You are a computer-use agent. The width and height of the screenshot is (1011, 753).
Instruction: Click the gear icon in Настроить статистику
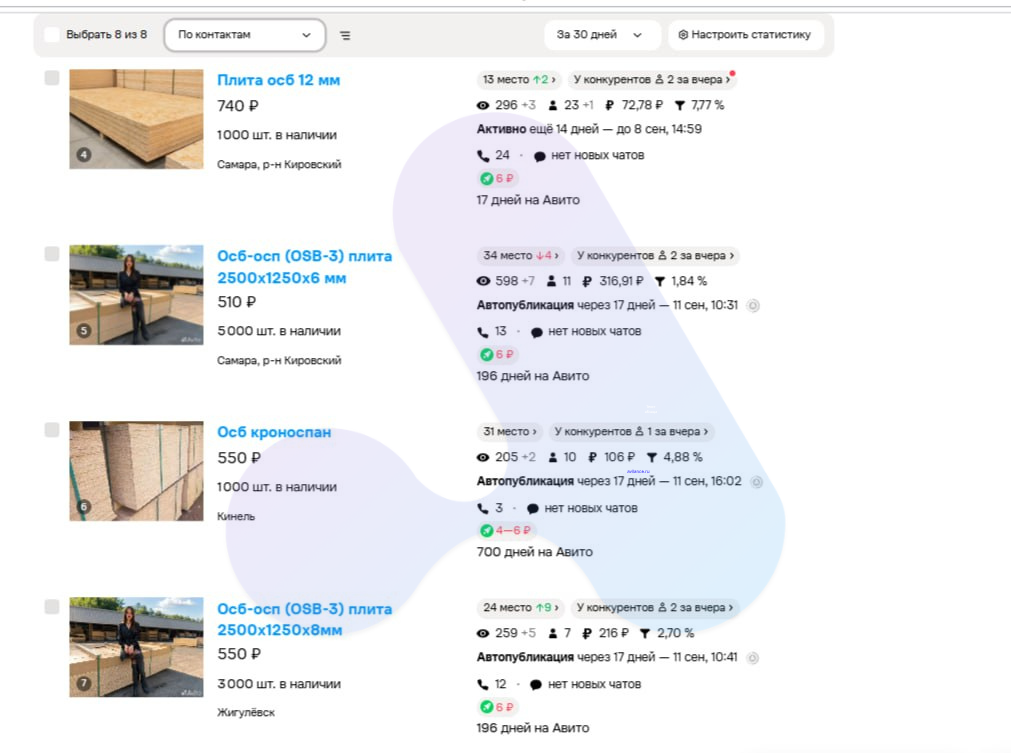coord(683,35)
